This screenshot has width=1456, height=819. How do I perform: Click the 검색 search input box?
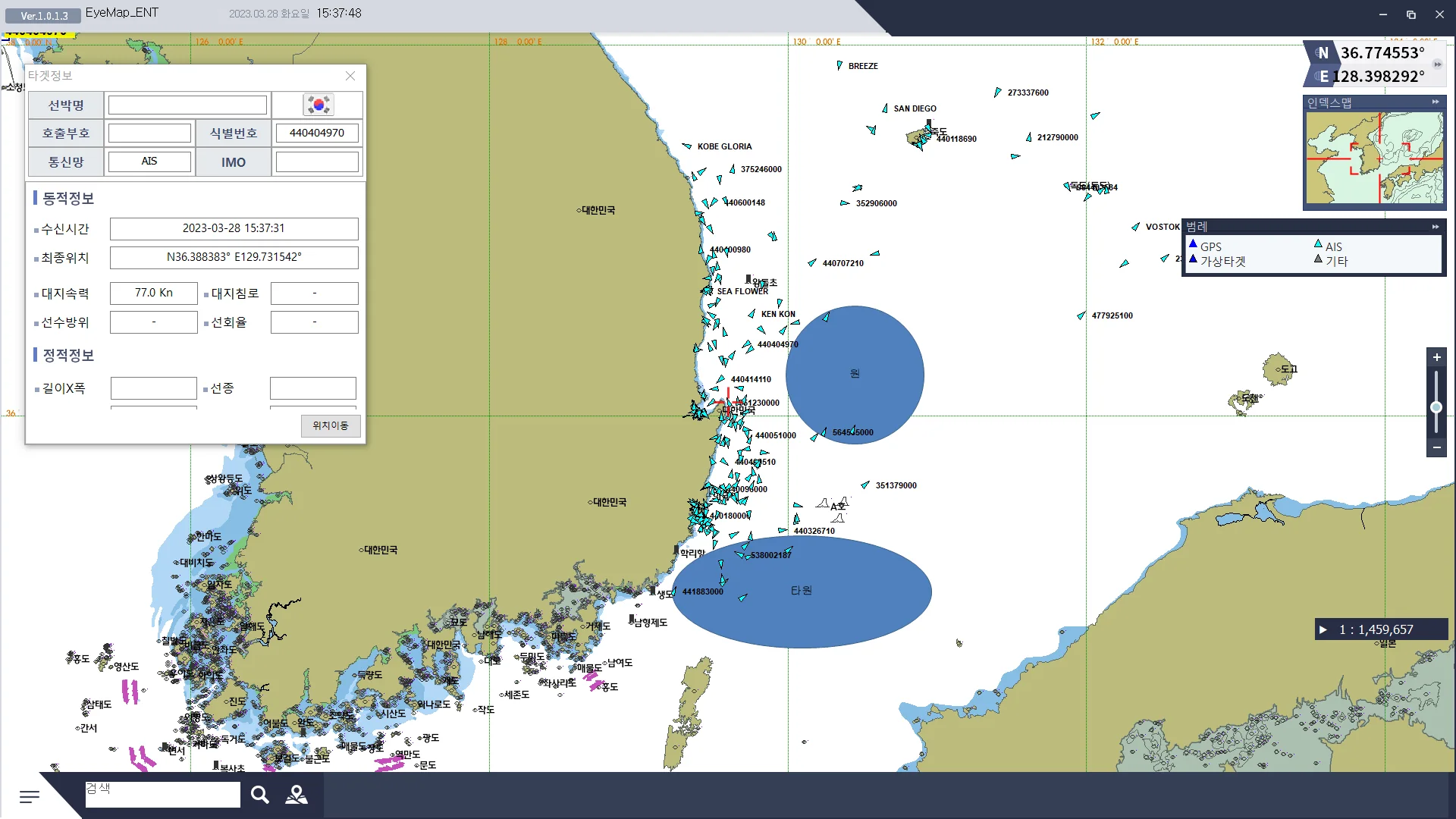point(163,795)
